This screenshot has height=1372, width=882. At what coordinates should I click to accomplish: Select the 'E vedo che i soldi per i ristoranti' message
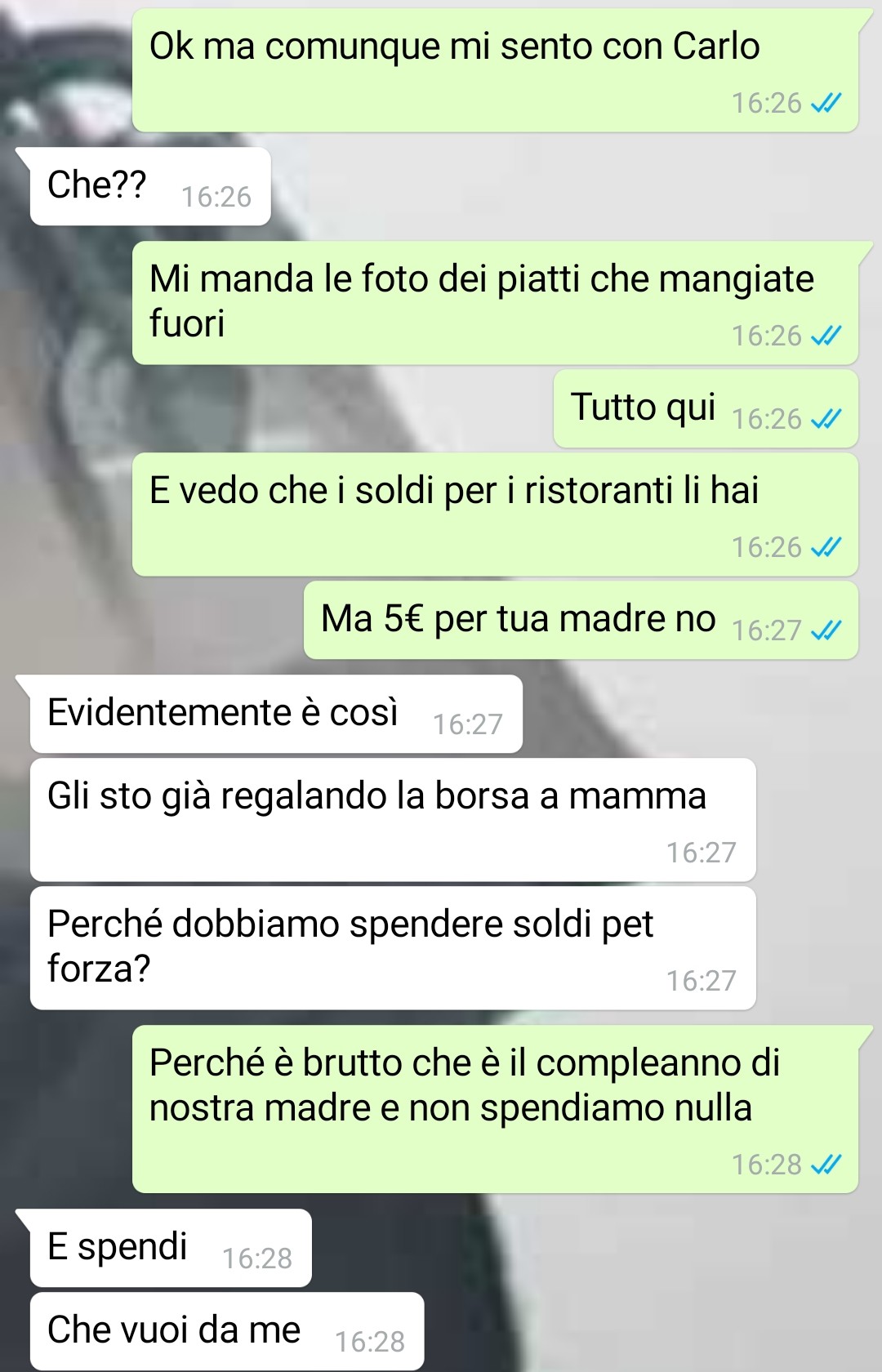click(x=495, y=514)
